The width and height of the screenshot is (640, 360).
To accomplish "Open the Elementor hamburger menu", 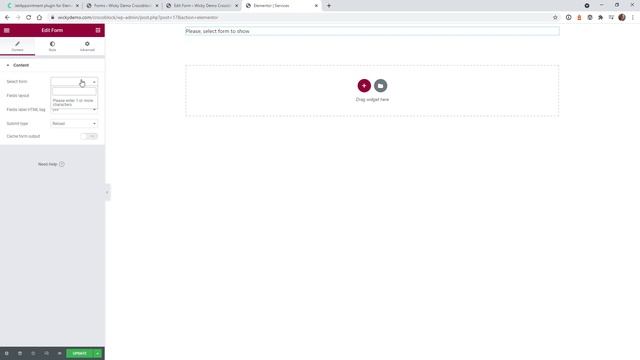I will point(7,30).
